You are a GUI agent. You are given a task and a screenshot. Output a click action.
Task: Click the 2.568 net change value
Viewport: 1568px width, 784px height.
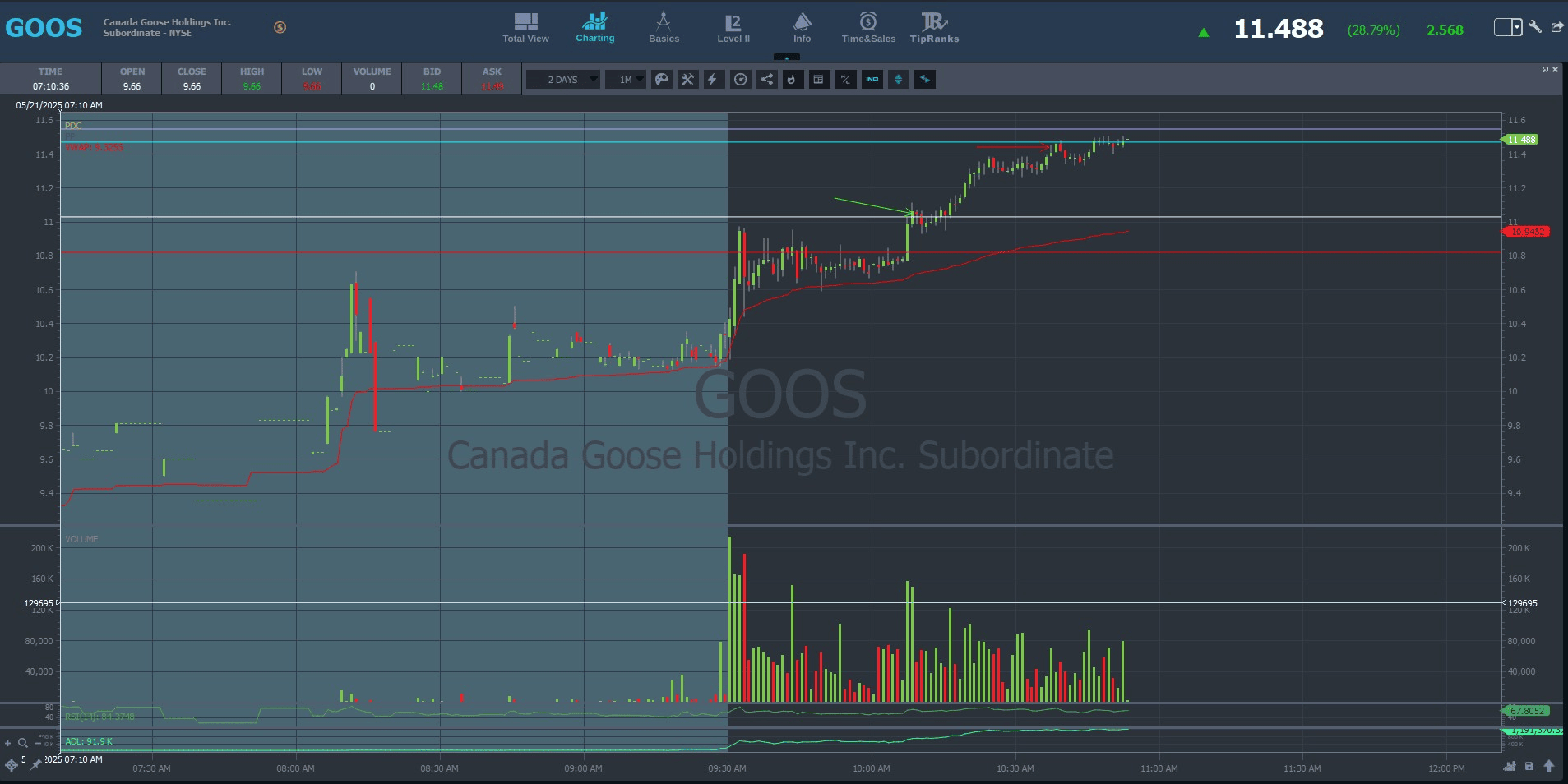click(1445, 30)
